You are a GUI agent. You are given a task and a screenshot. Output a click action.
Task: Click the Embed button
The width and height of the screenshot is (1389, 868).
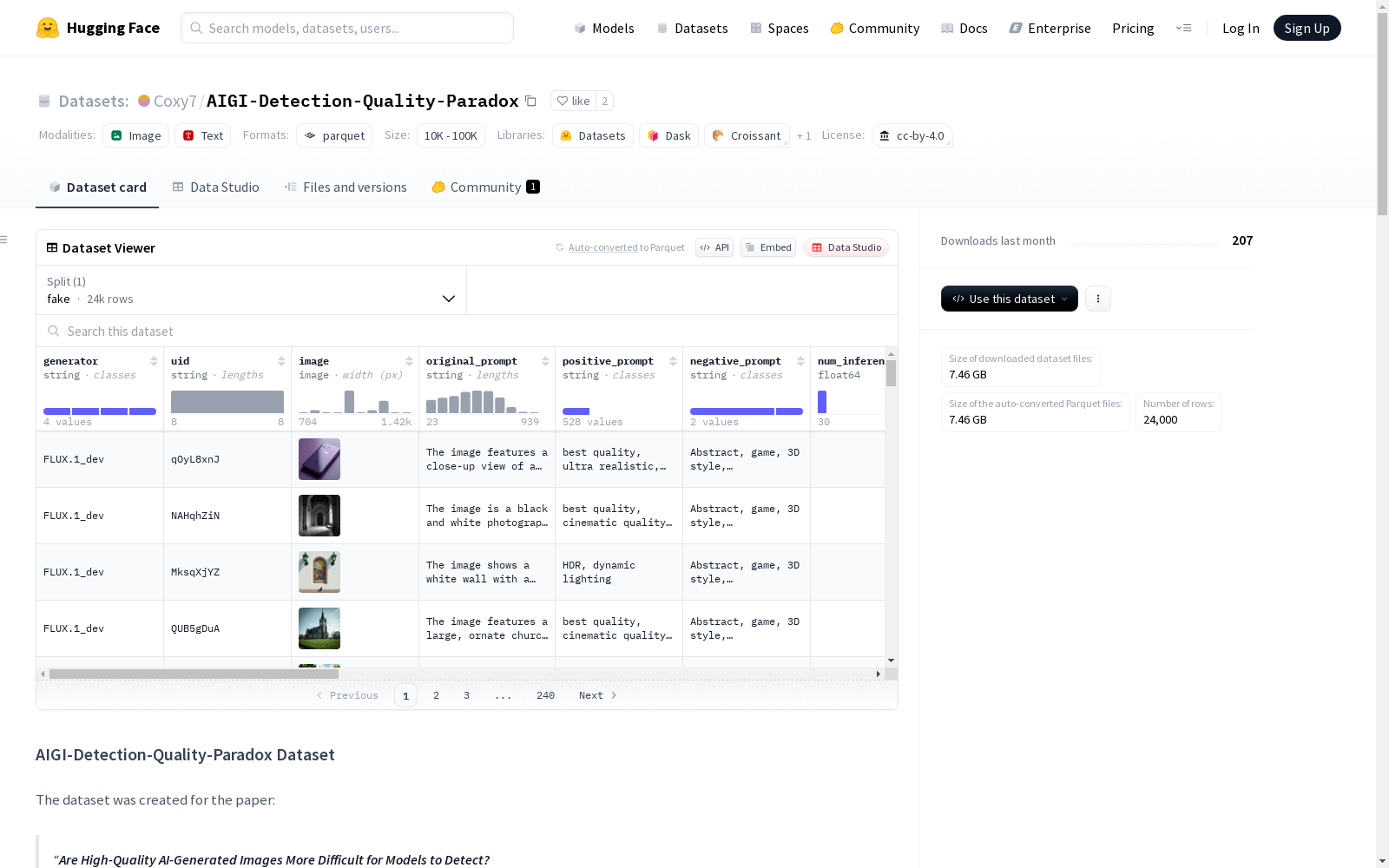[768, 247]
